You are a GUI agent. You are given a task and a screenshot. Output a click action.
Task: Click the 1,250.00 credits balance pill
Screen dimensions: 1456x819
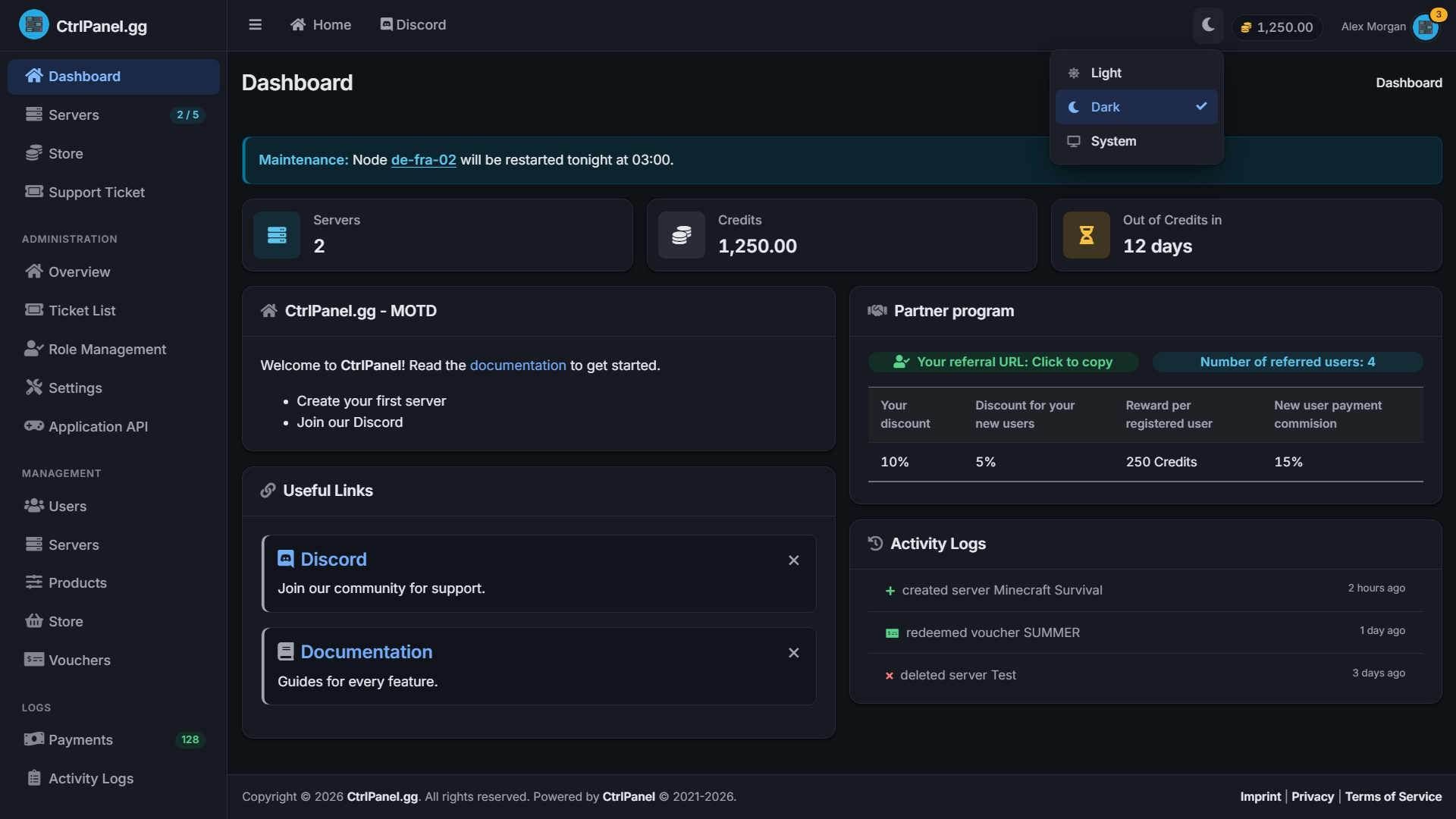[x=1277, y=27]
